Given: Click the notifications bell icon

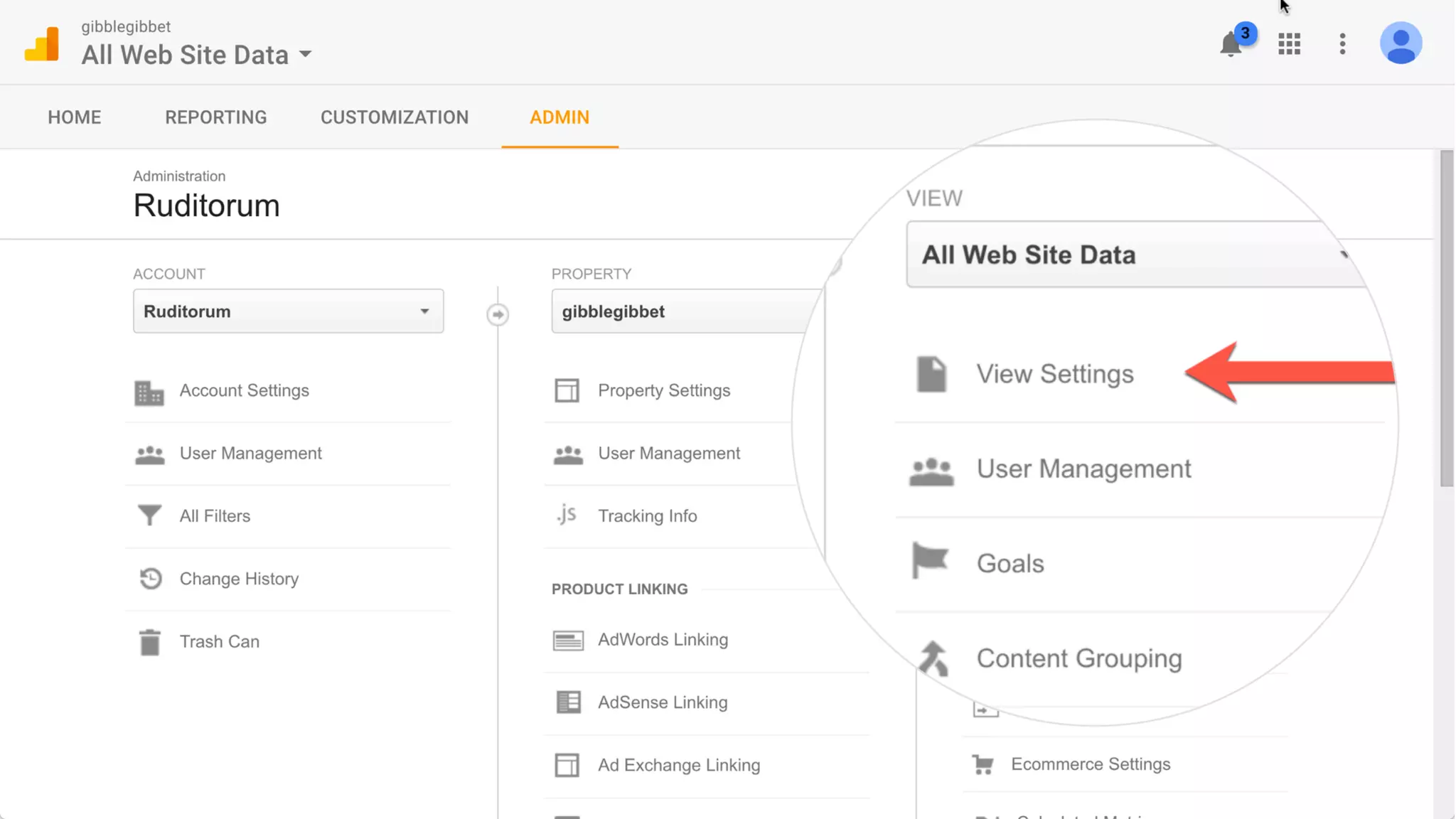Looking at the screenshot, I should pyautogui.click(x=1231, y=45).
